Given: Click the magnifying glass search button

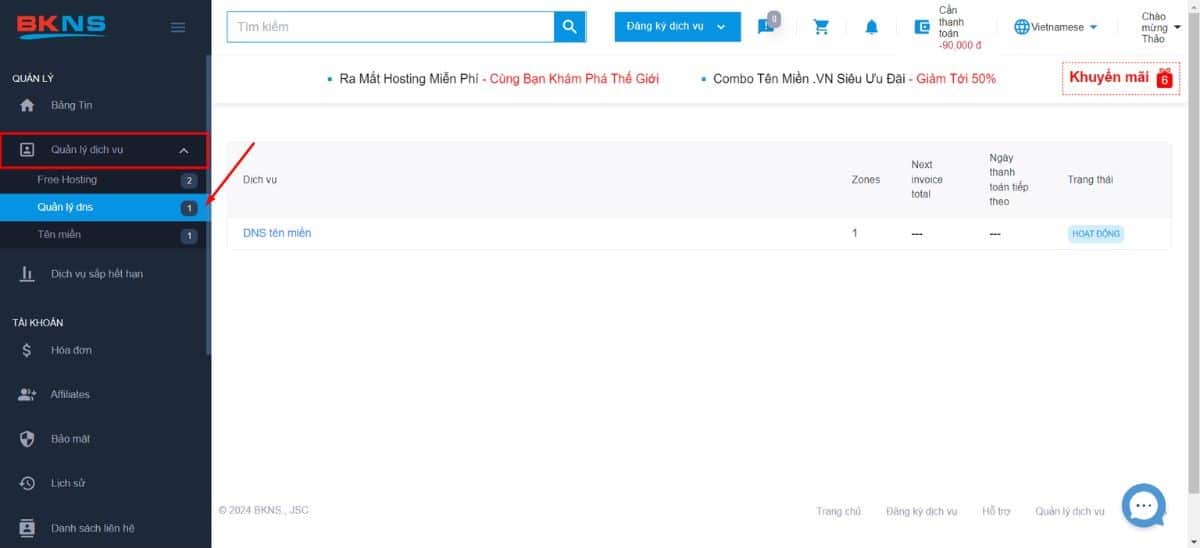Looking at the screenshot, I should tap(569, 27).
